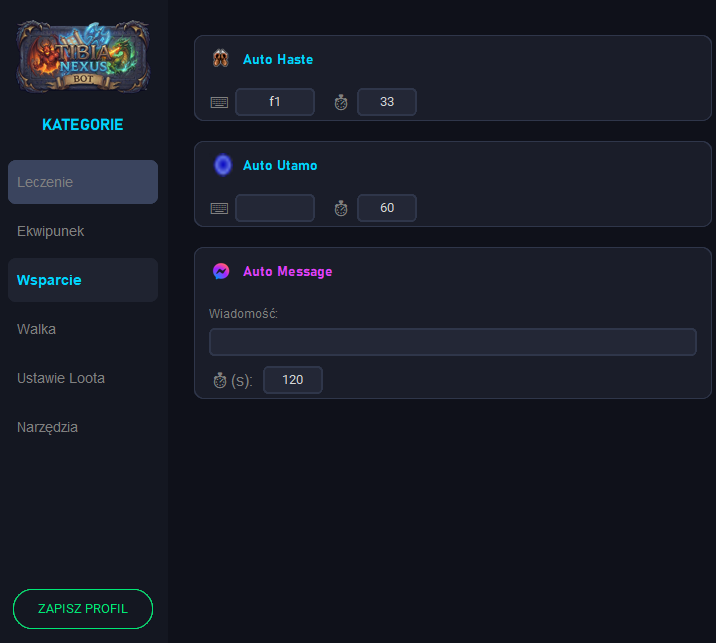The height and width of the screenshot is (643, 716).
Task: Click the keyboard icon in Auto Haste
Action: coord(219,102)
